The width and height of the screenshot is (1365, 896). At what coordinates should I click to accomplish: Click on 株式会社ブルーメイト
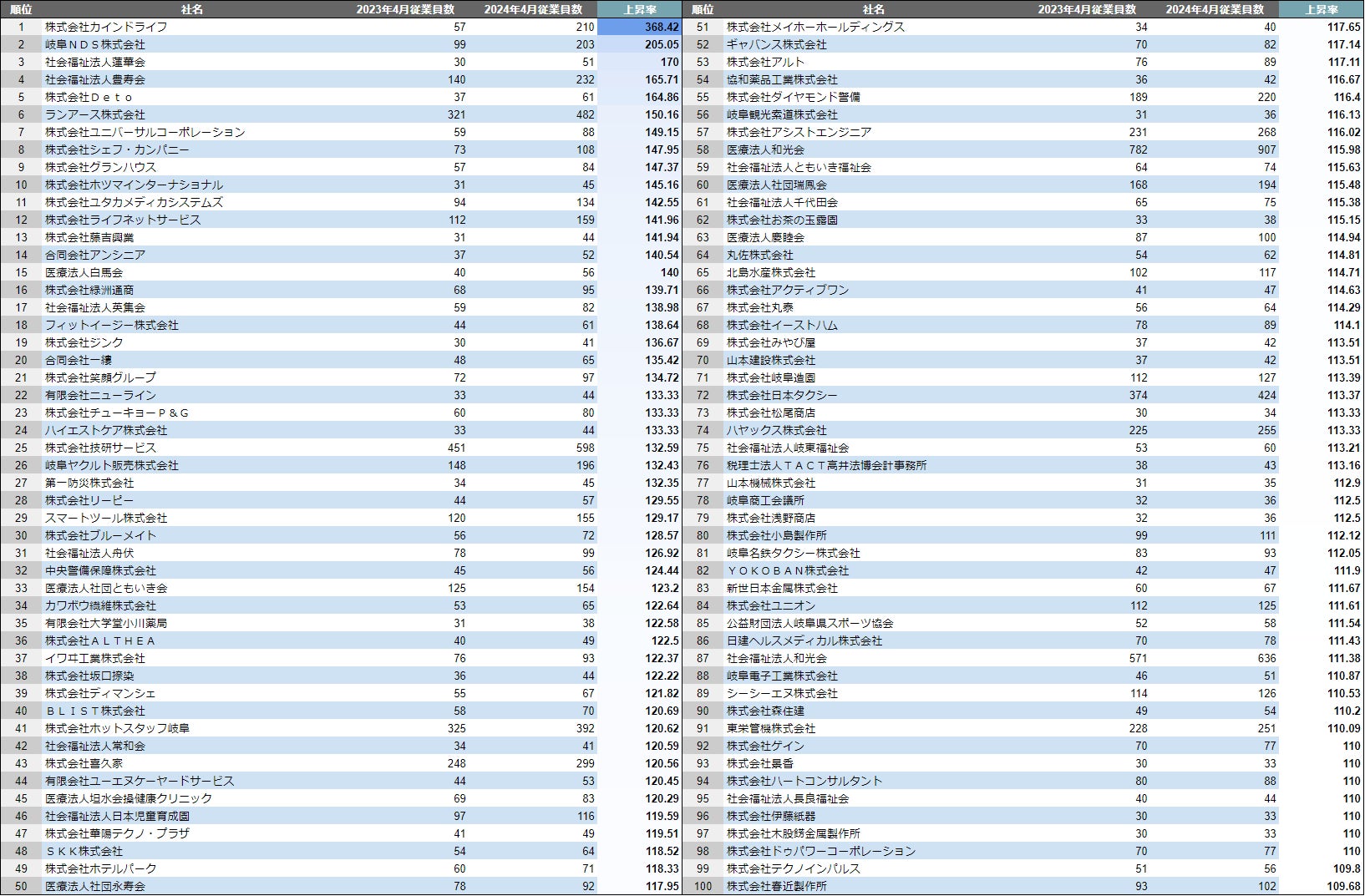(100, 535)
